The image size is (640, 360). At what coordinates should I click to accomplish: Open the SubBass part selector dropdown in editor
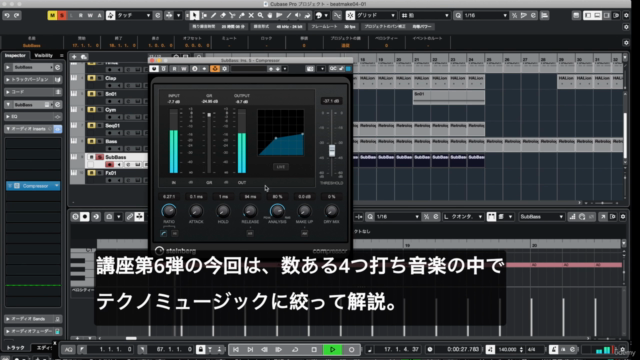pyautogui.click(x=541, y=217)
